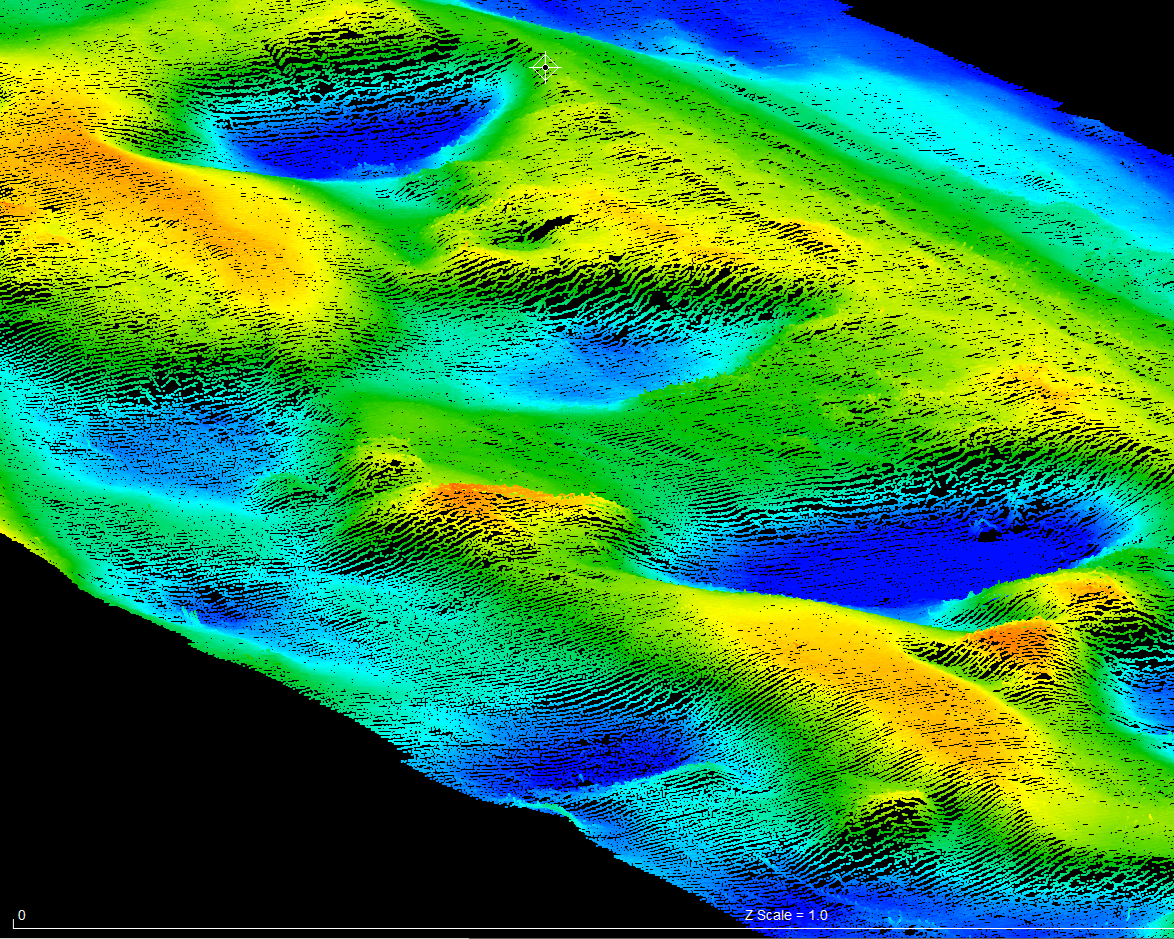This screenshot has height=939, width=1174.
Task: Click the "0" scale bar origin label
Action: 22,915
